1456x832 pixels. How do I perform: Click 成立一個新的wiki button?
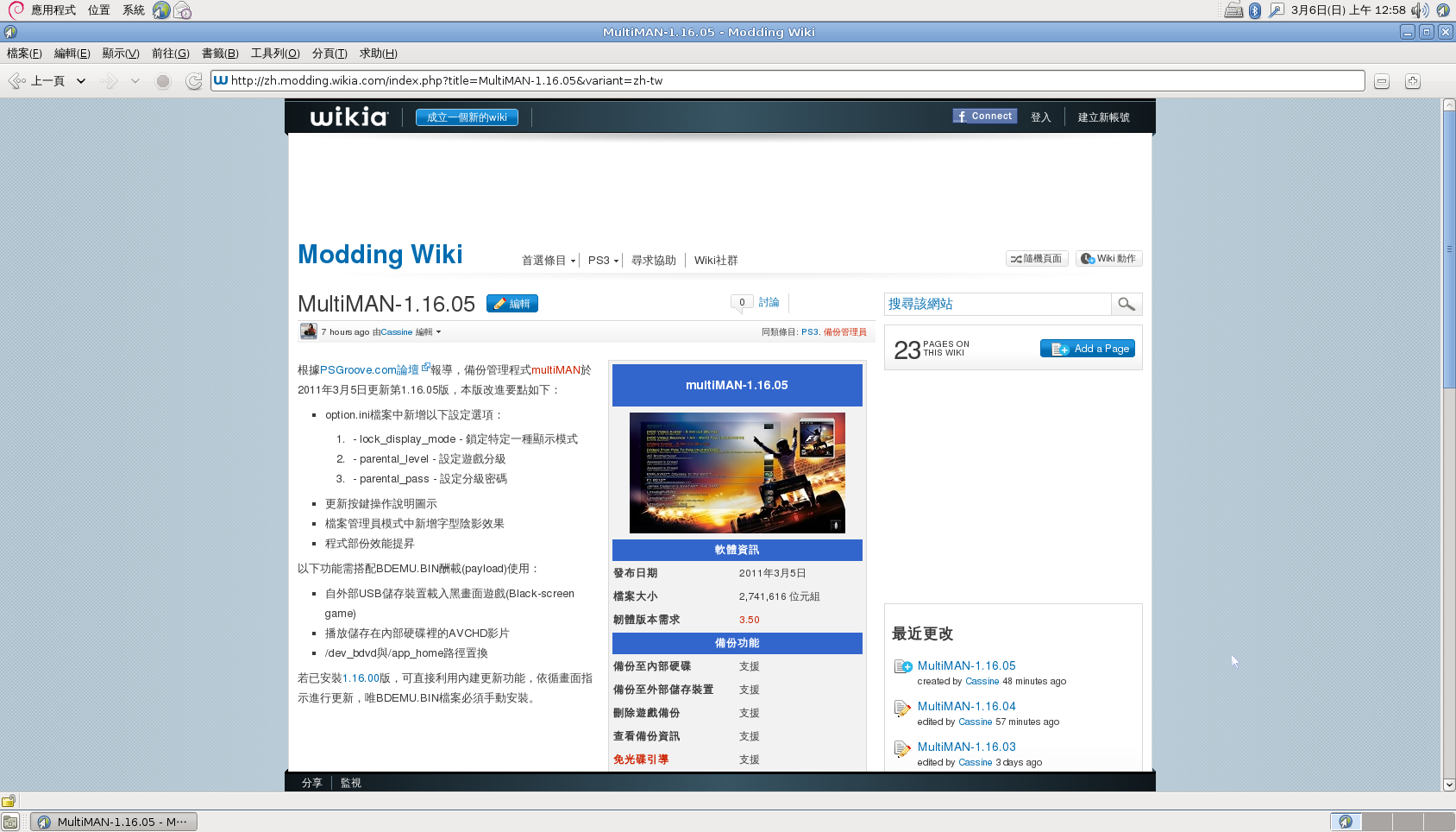tap(467, 117)
